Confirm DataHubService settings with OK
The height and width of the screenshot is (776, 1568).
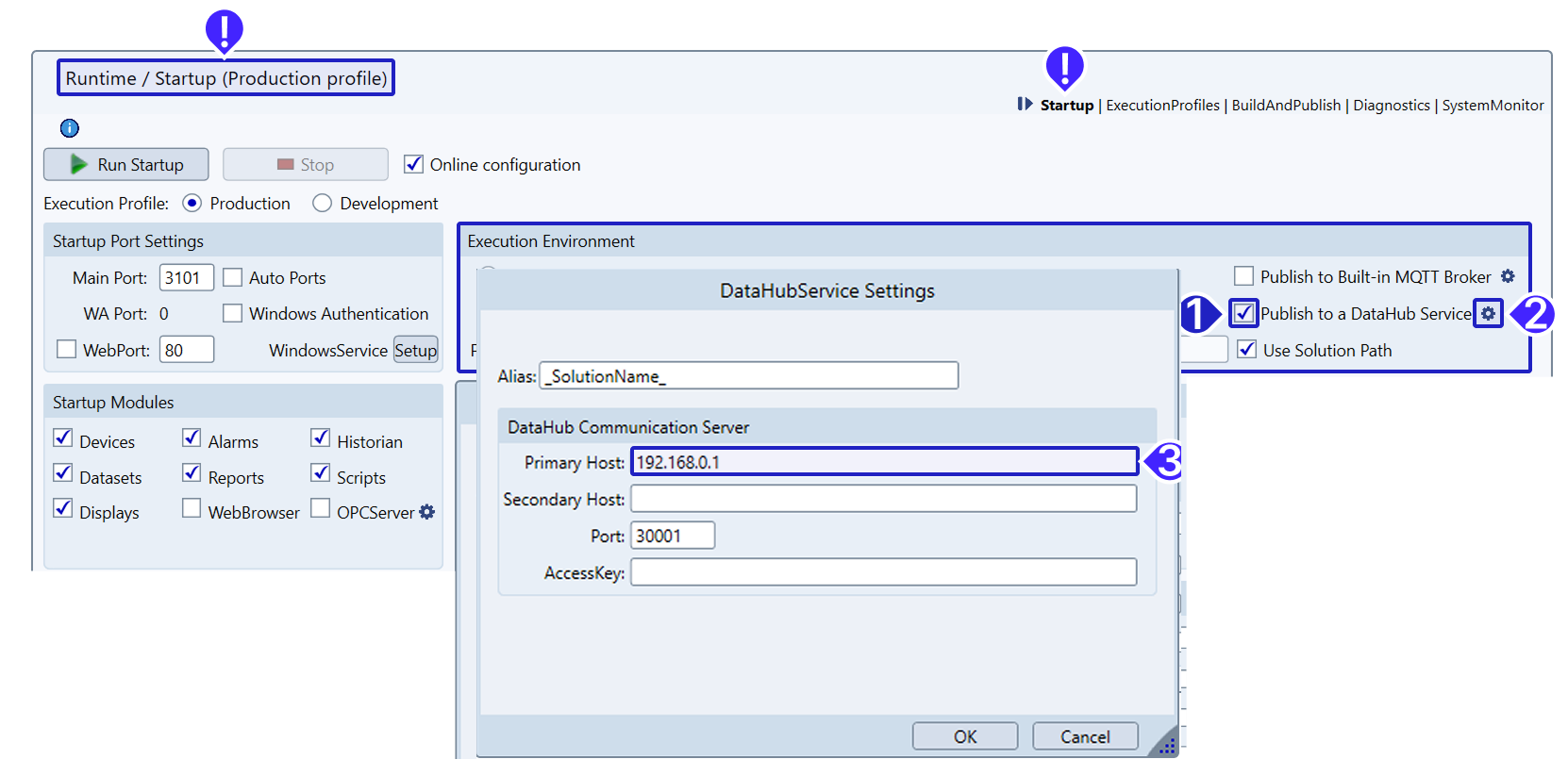coord(964,736)
